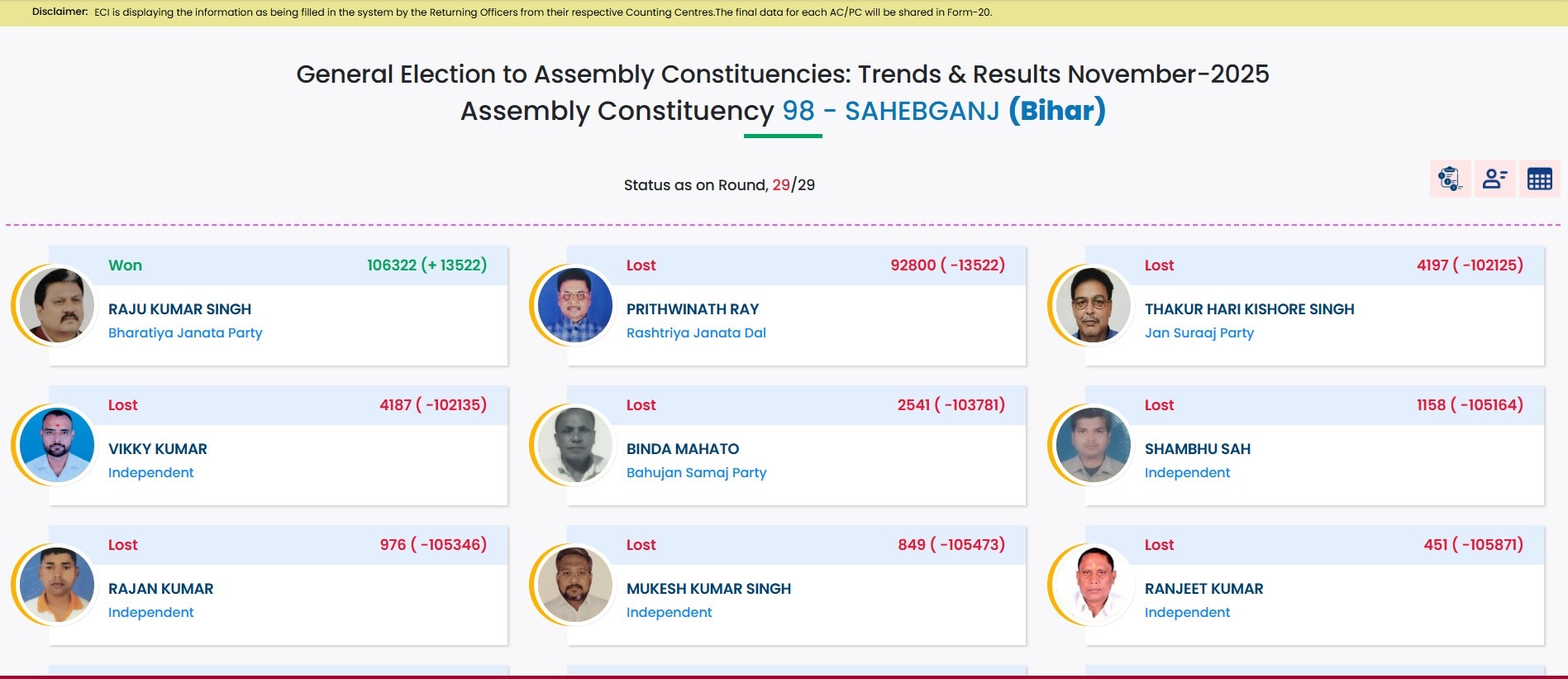1568x679 pixels.
Task: Click the Bahujan Samaj Party text
Action: click(696, 472)
